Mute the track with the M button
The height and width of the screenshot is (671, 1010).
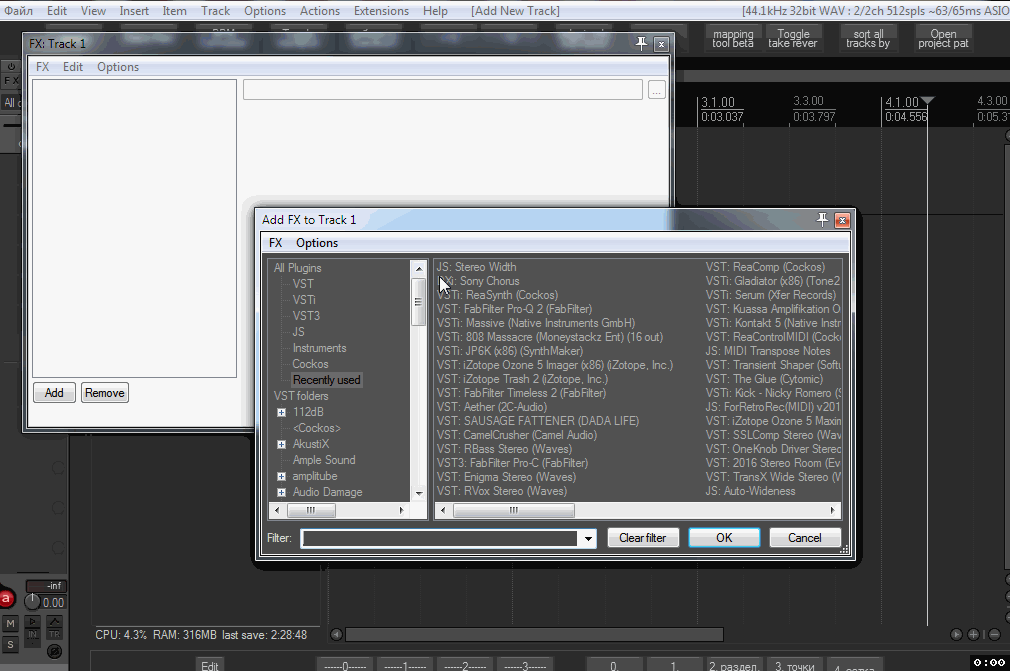point(10,623)
